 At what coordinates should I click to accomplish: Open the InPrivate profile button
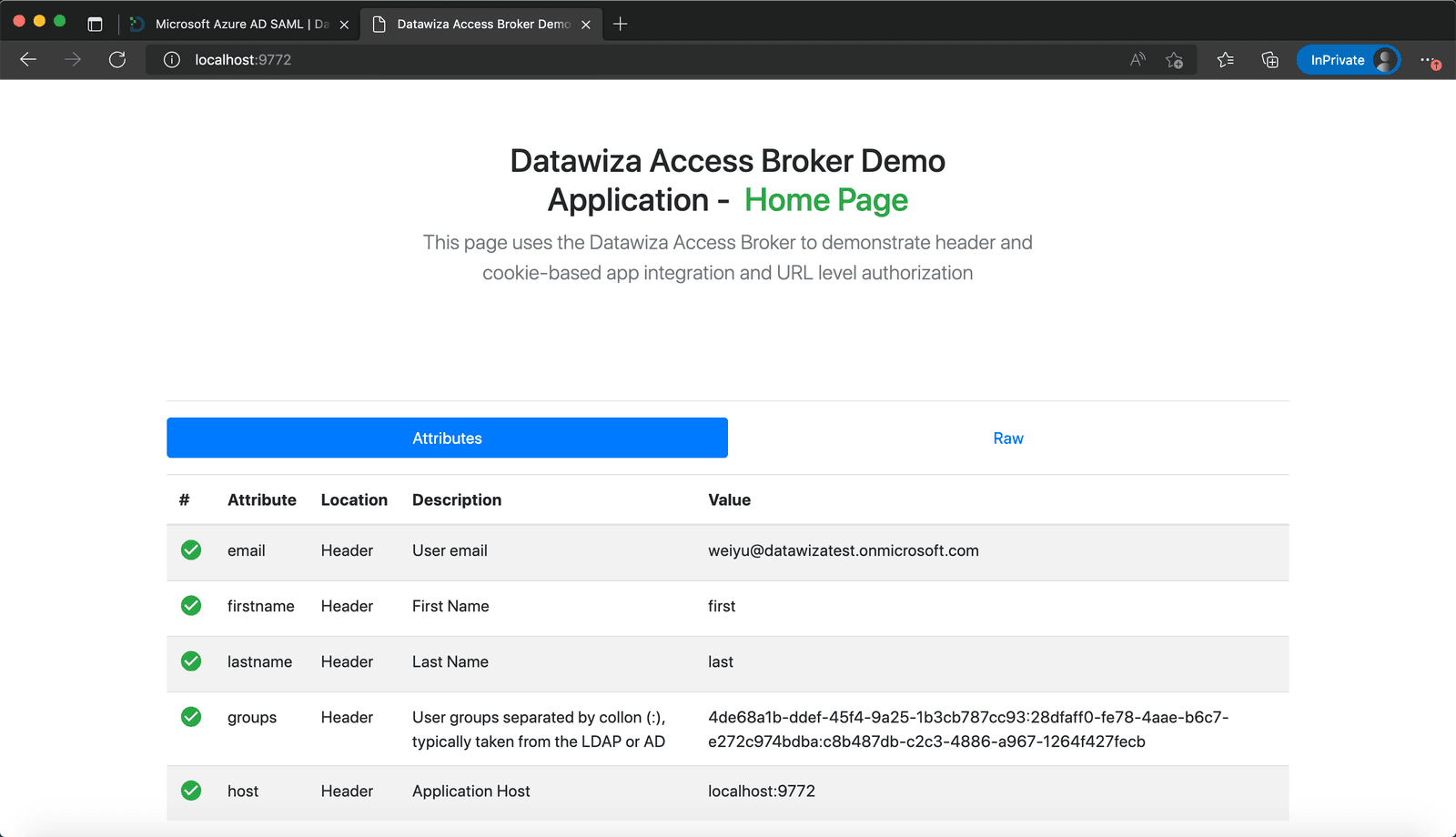pos(1349,60)
